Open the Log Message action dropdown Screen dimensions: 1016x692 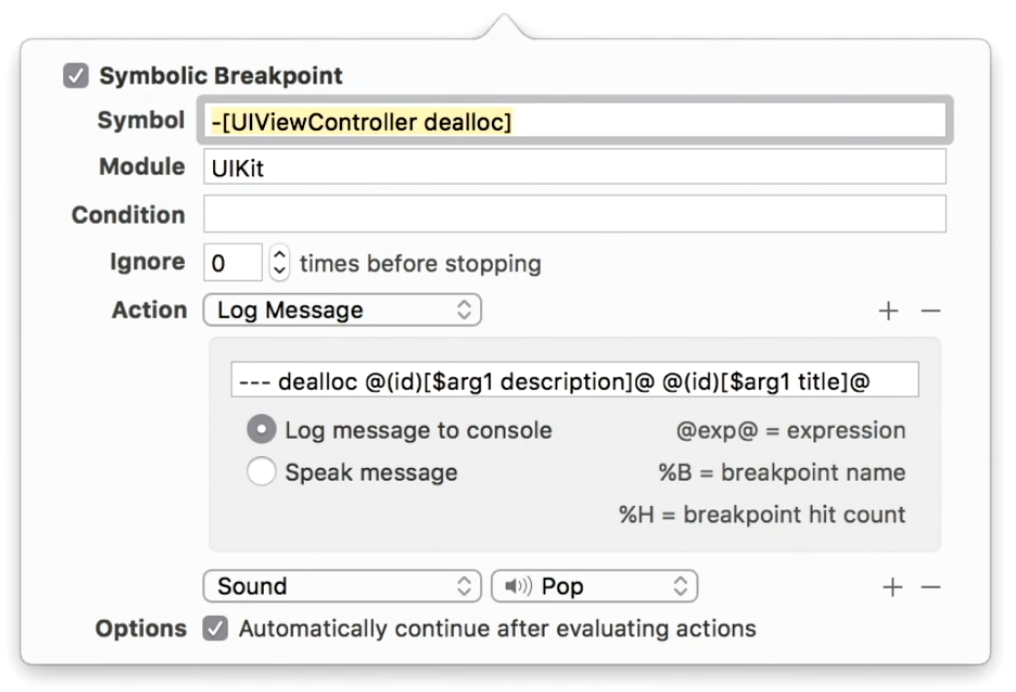pyautogui.click(x=342, y=310)
